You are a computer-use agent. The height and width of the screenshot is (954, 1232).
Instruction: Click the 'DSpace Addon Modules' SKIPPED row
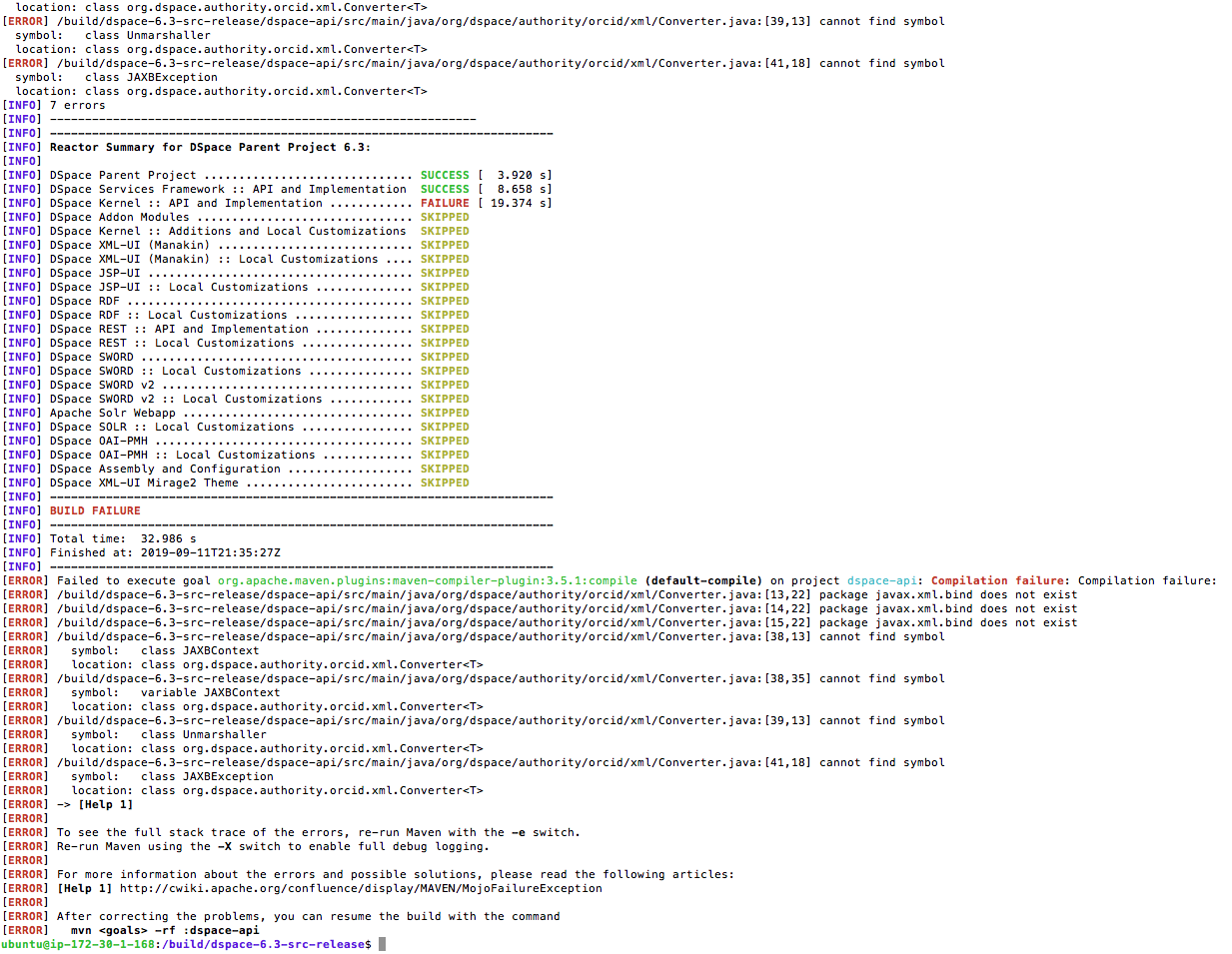[x=236, y=217]
